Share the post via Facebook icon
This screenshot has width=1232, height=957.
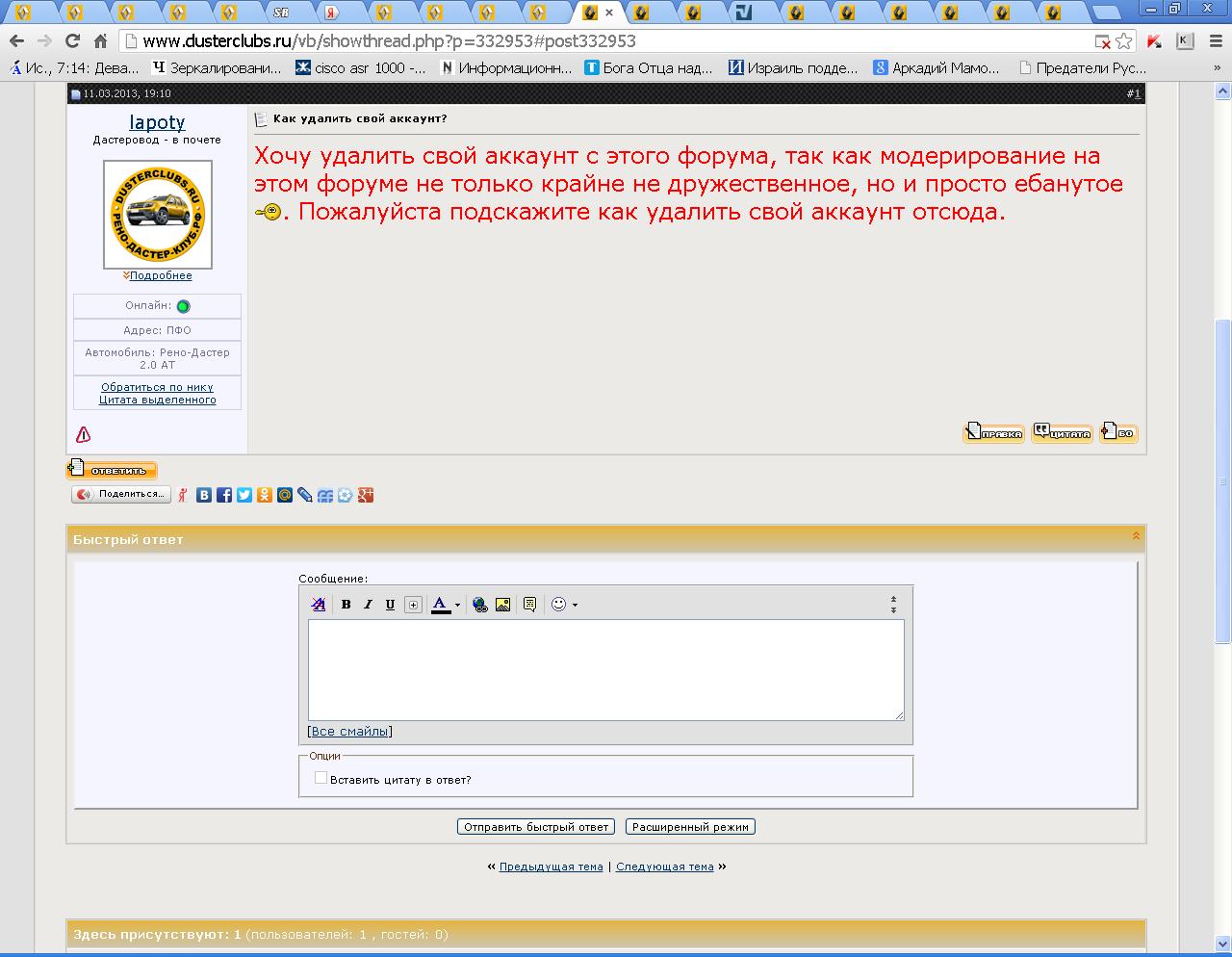(224, 495)
